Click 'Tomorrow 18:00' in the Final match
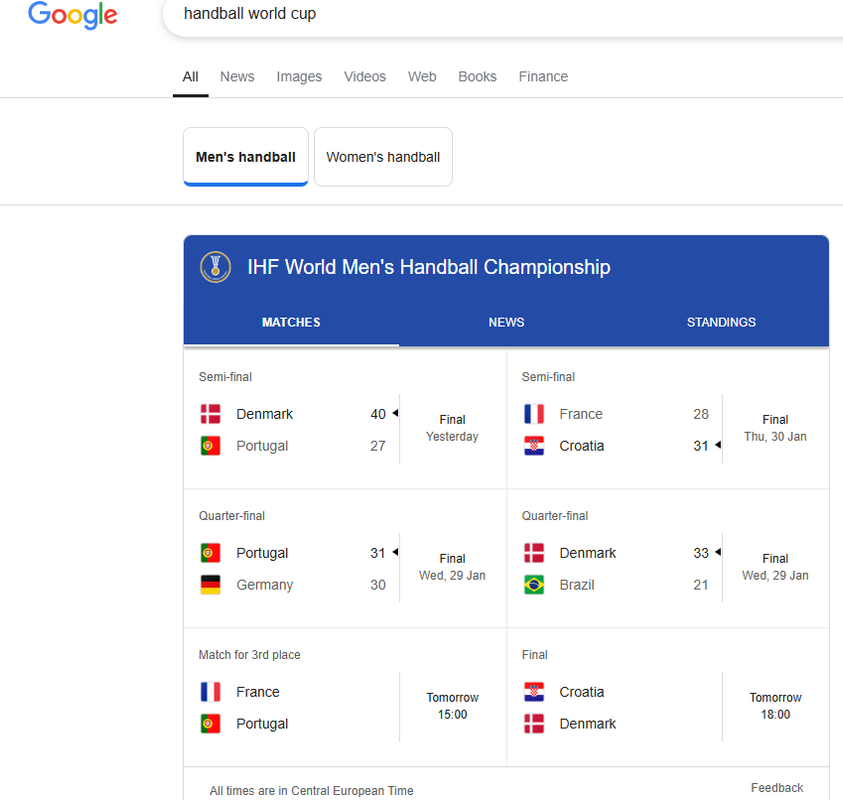The height and width of the screenshot is (800, 843). pos(775,706)
